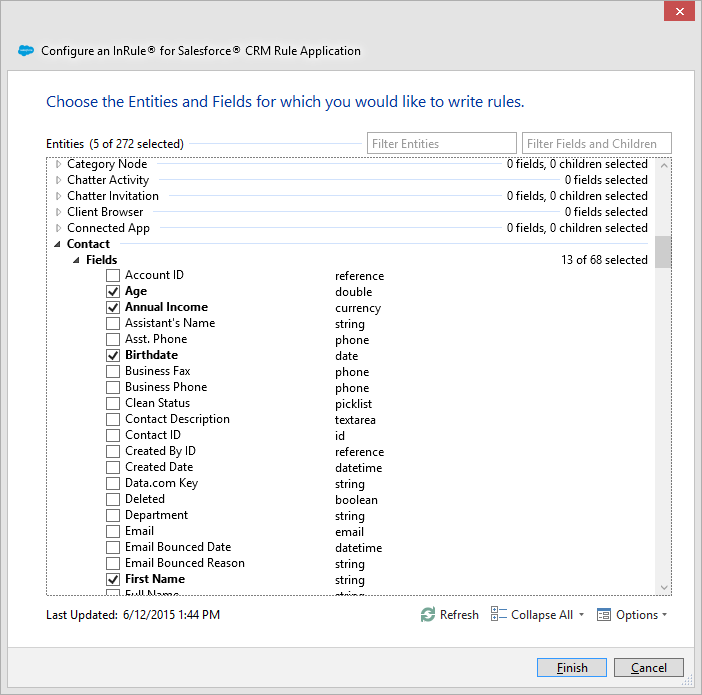Viewport: 702px width, 695px height.
Task: Collapse the Contact entity
Action: pyautogui.click(x=57, y=245)
